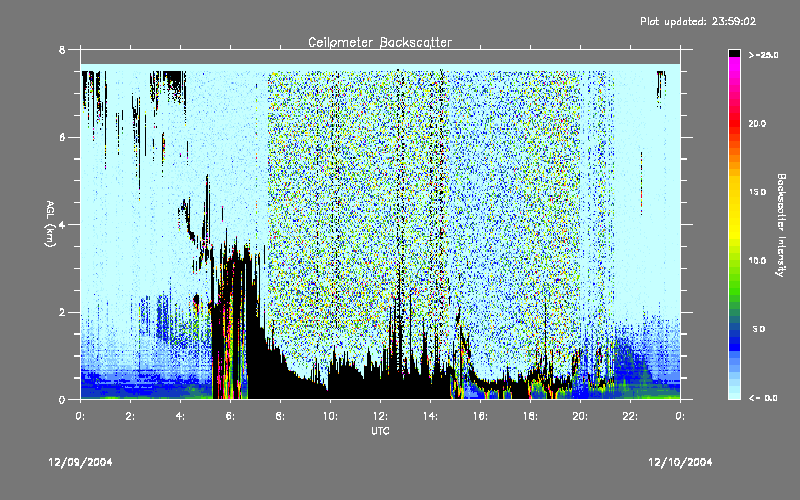Image resolution: width=800 pixels, height=500 pixels.
Task: Click the x-axis tick label '4:'
Action: 180,416
